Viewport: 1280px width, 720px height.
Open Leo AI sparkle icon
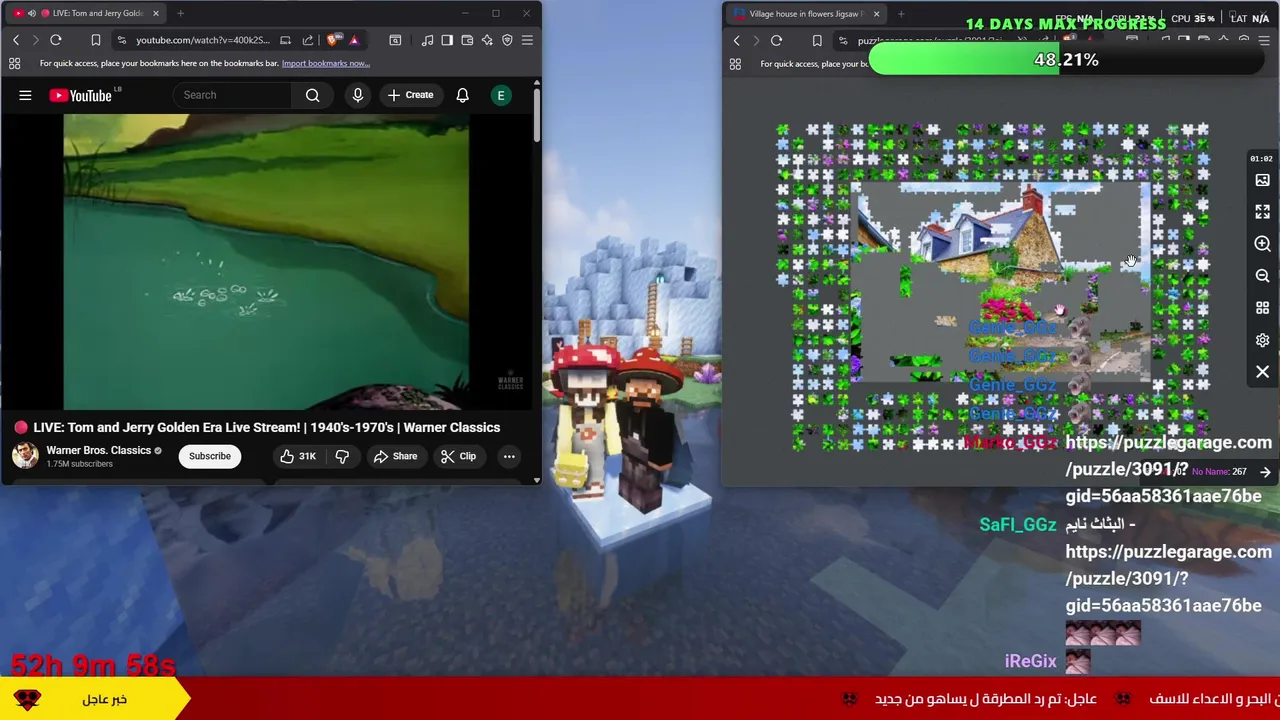487,40
